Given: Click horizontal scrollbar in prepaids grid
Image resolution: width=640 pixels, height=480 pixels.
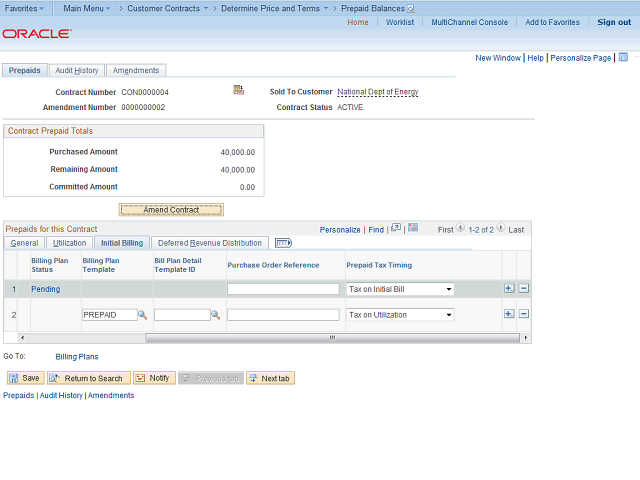Looking at the screenshot, I should click(x=332, y=338).
